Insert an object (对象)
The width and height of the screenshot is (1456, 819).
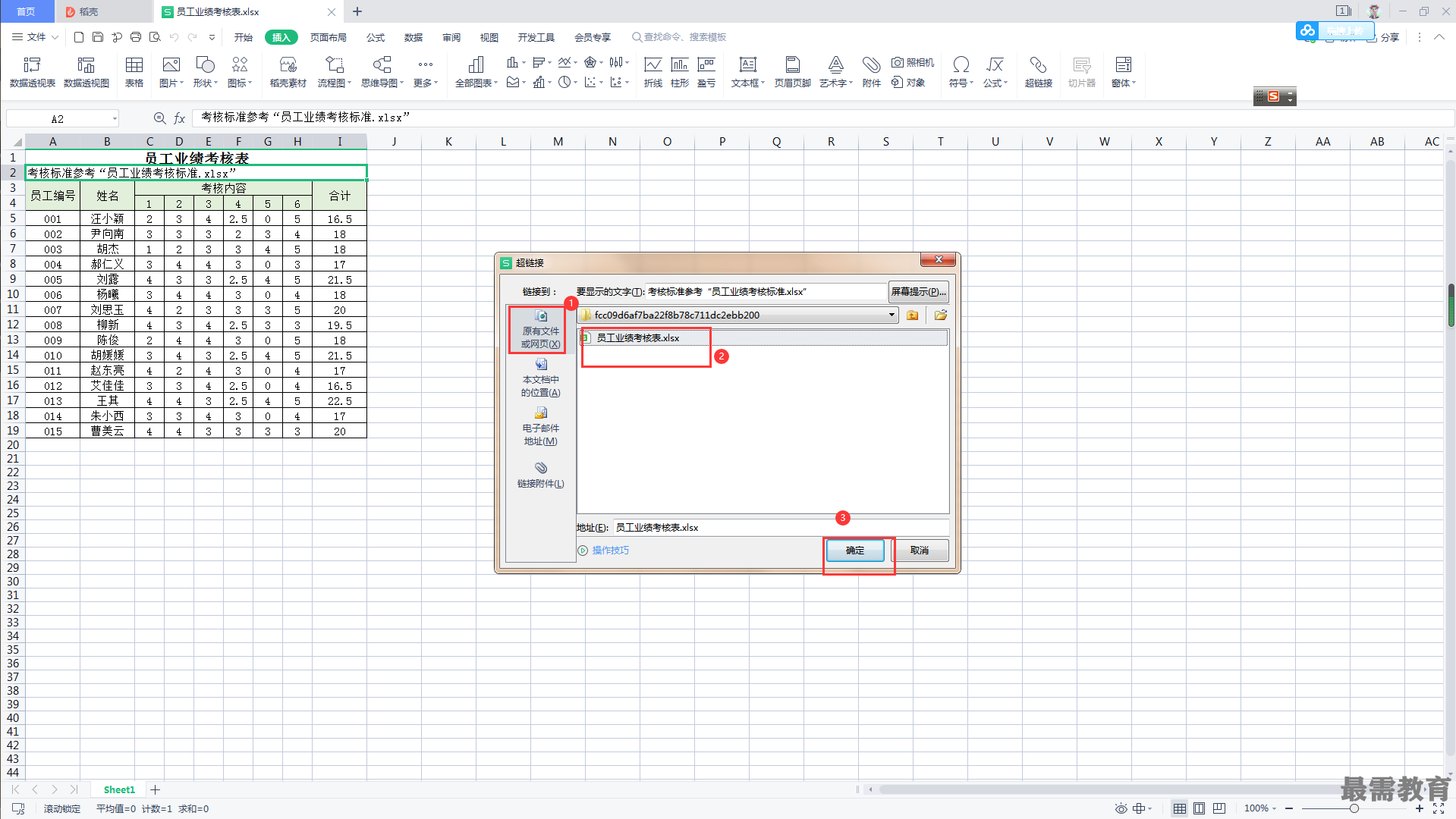tap(908, 83)
